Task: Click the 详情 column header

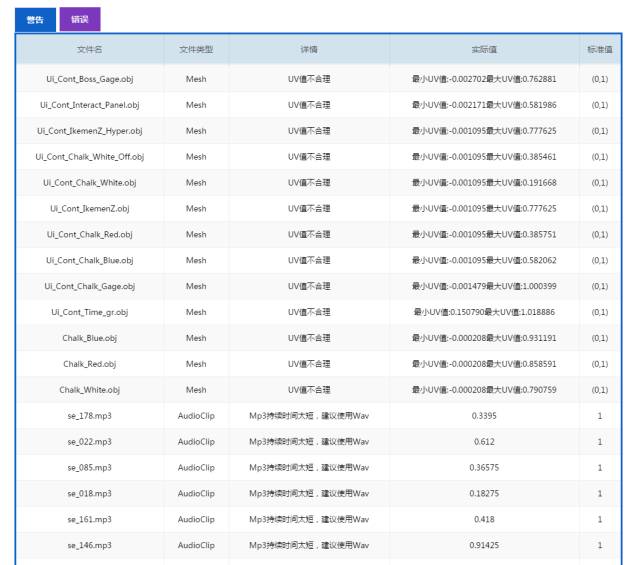Action: [x=309, y=50]
